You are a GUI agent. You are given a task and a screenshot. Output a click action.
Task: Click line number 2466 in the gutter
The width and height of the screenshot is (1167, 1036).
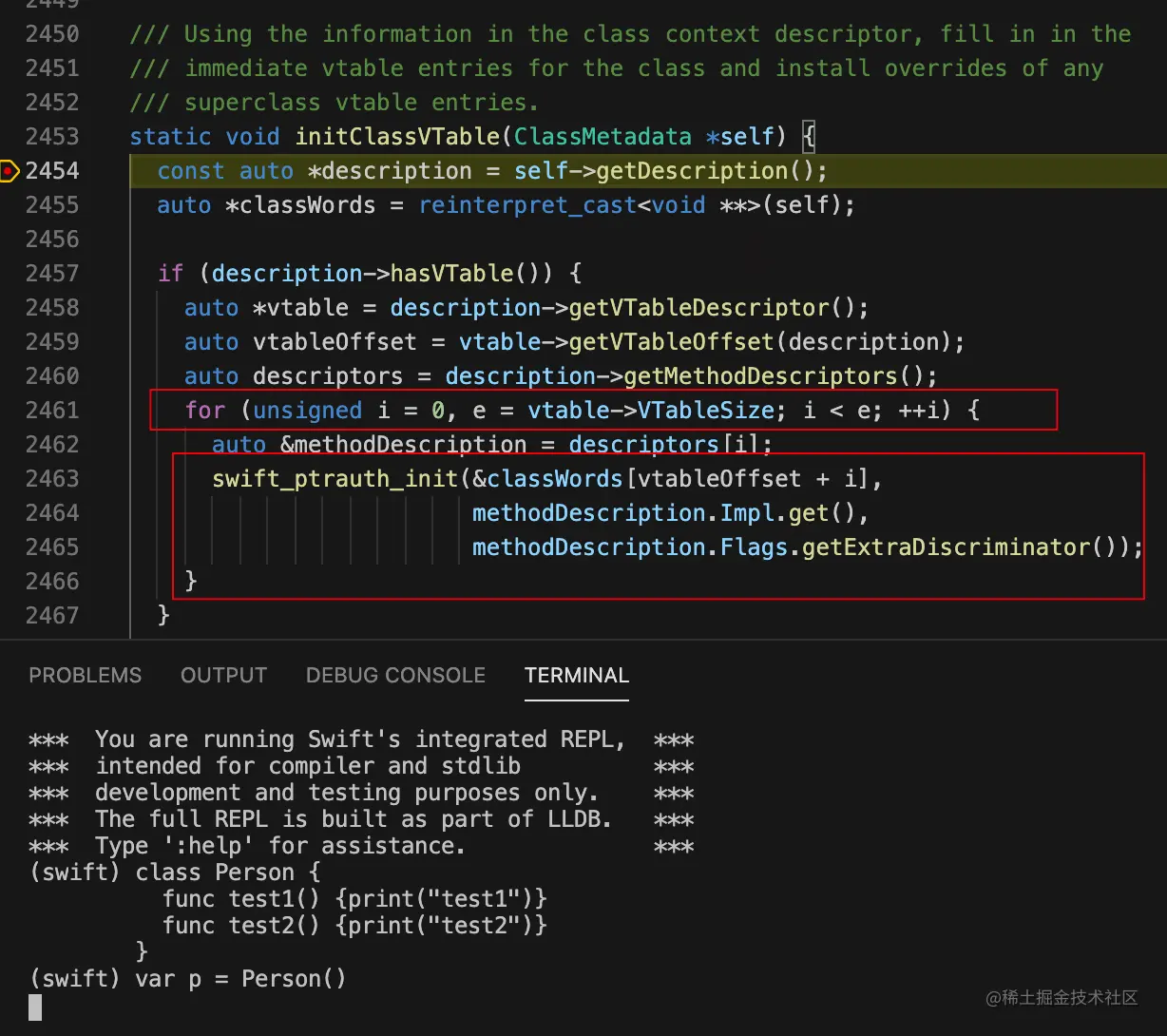[52, 582]
